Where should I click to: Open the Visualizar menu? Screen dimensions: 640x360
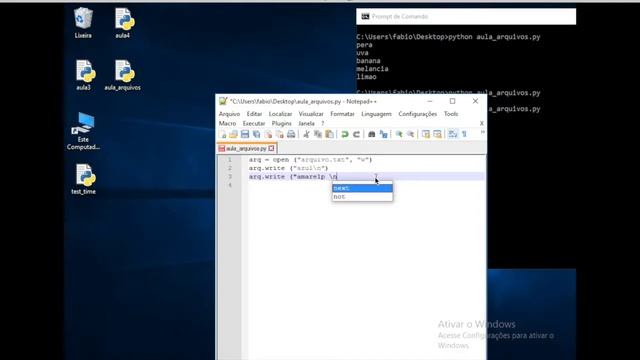coord(311,114)
